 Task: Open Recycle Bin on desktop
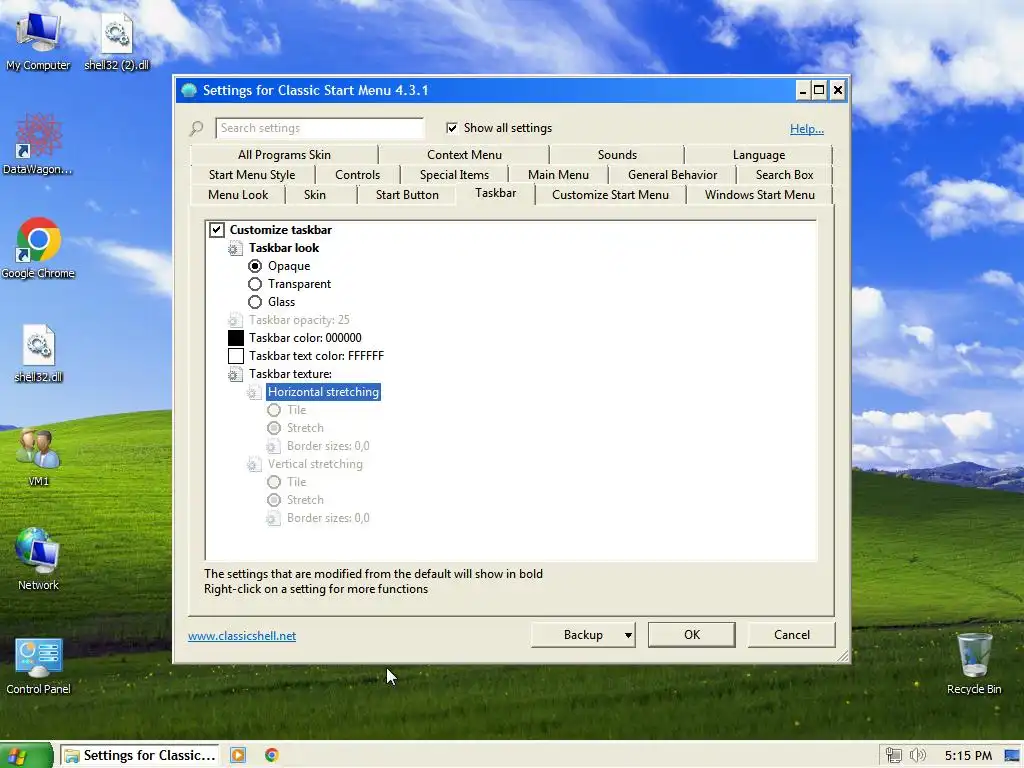[974, 664]
